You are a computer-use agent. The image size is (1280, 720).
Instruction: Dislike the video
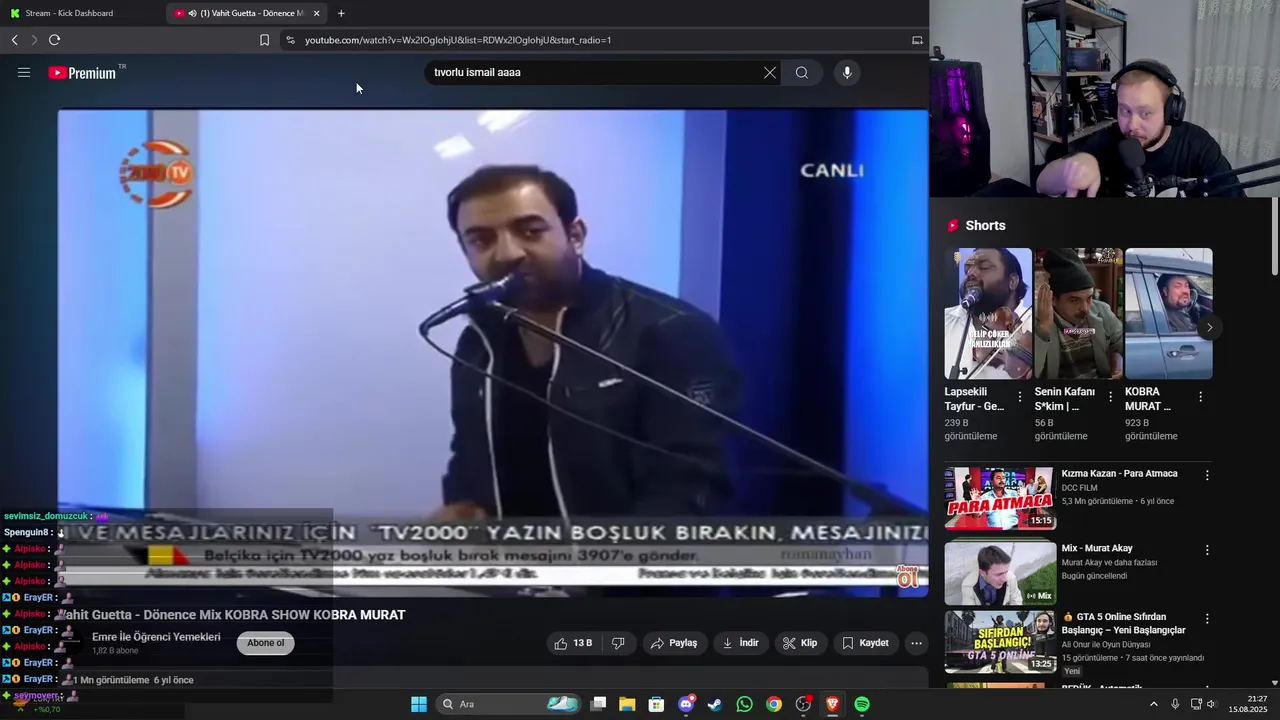[618, 643]
